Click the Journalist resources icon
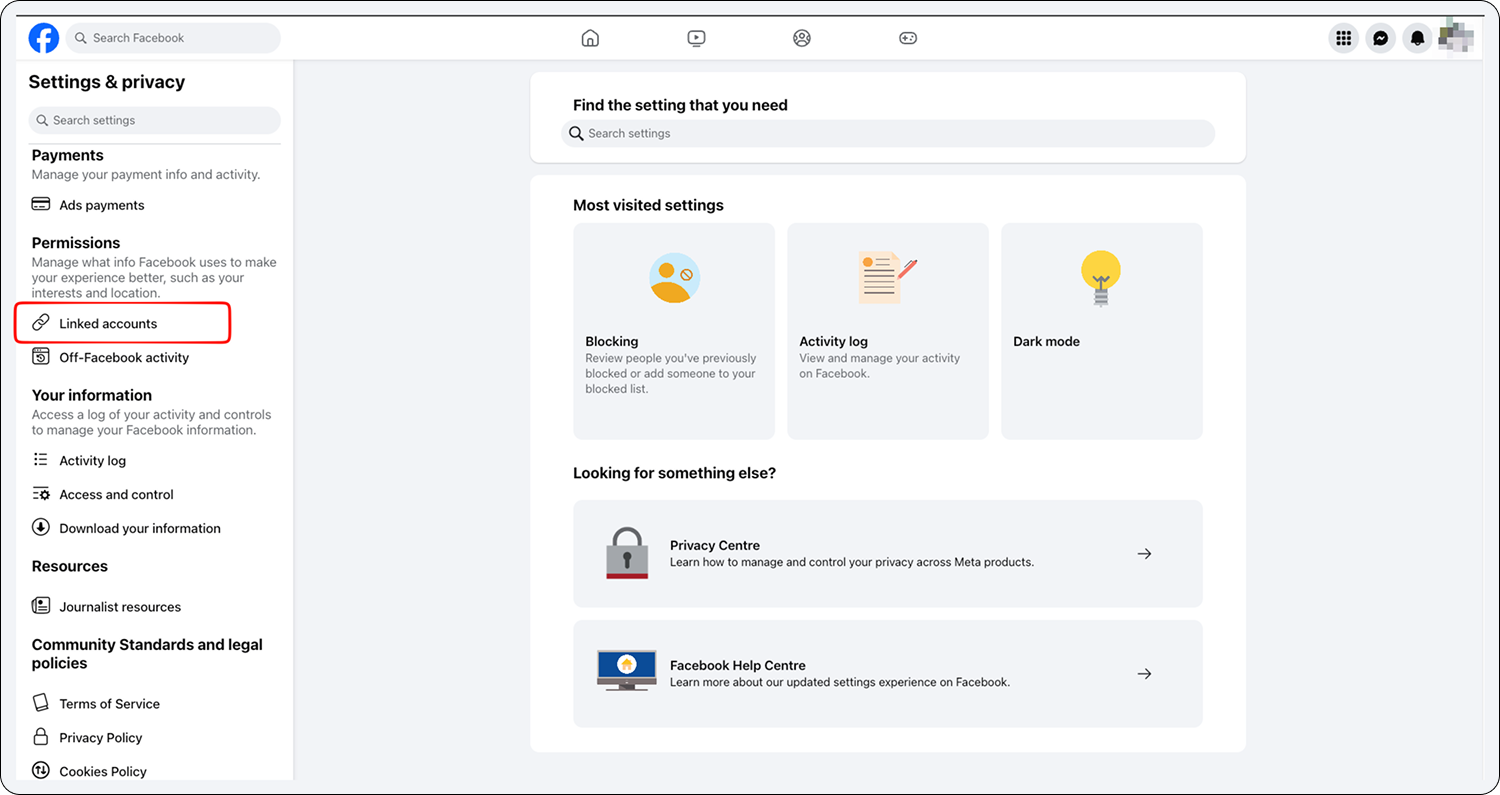Screen dimensions: 1500x795 click(41, 606)
